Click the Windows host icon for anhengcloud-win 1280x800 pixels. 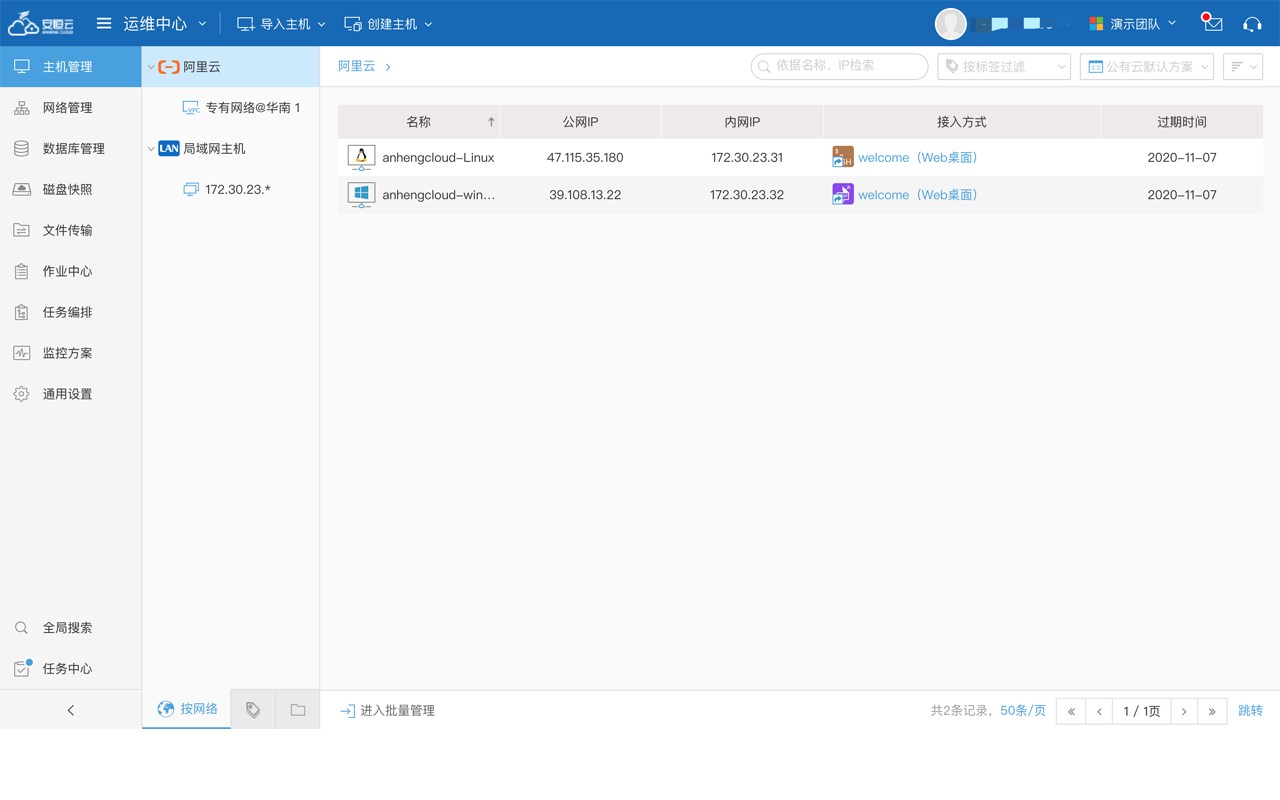361,194
